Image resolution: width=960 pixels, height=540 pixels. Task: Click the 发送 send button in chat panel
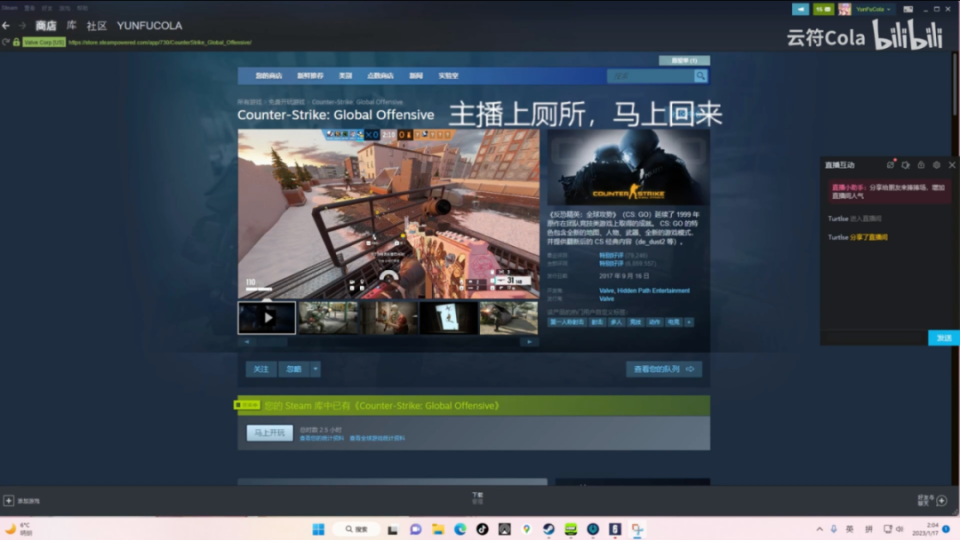click(x=944, y=338)
